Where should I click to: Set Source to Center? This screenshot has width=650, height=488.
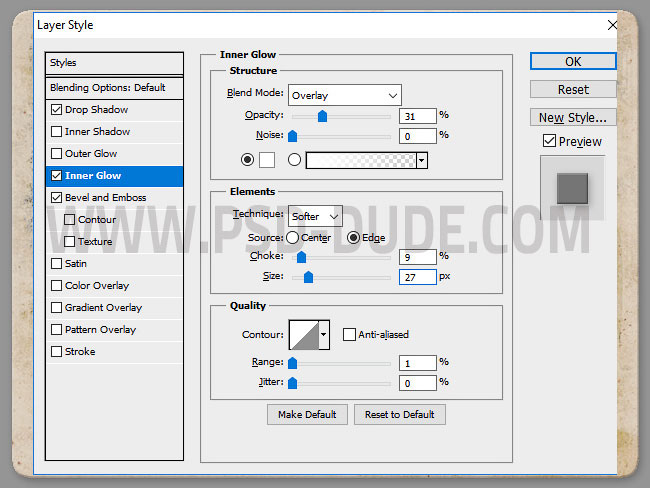click(292, 238)
